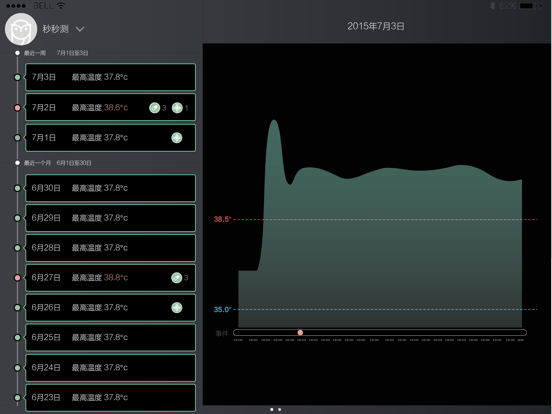Open the 6月24日 temperature record
Image resolution: width=552 pixels, height=414 pixels.
click(x=111, y=368)
